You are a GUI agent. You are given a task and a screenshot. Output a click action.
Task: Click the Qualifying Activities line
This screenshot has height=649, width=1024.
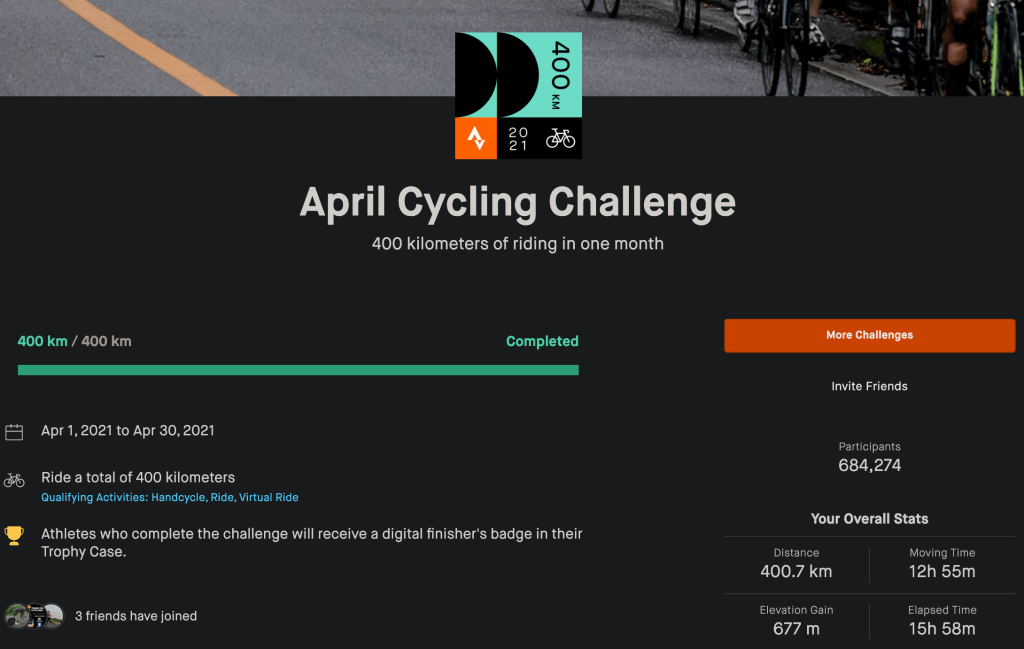pyautogui.click(x=170, y=497)
